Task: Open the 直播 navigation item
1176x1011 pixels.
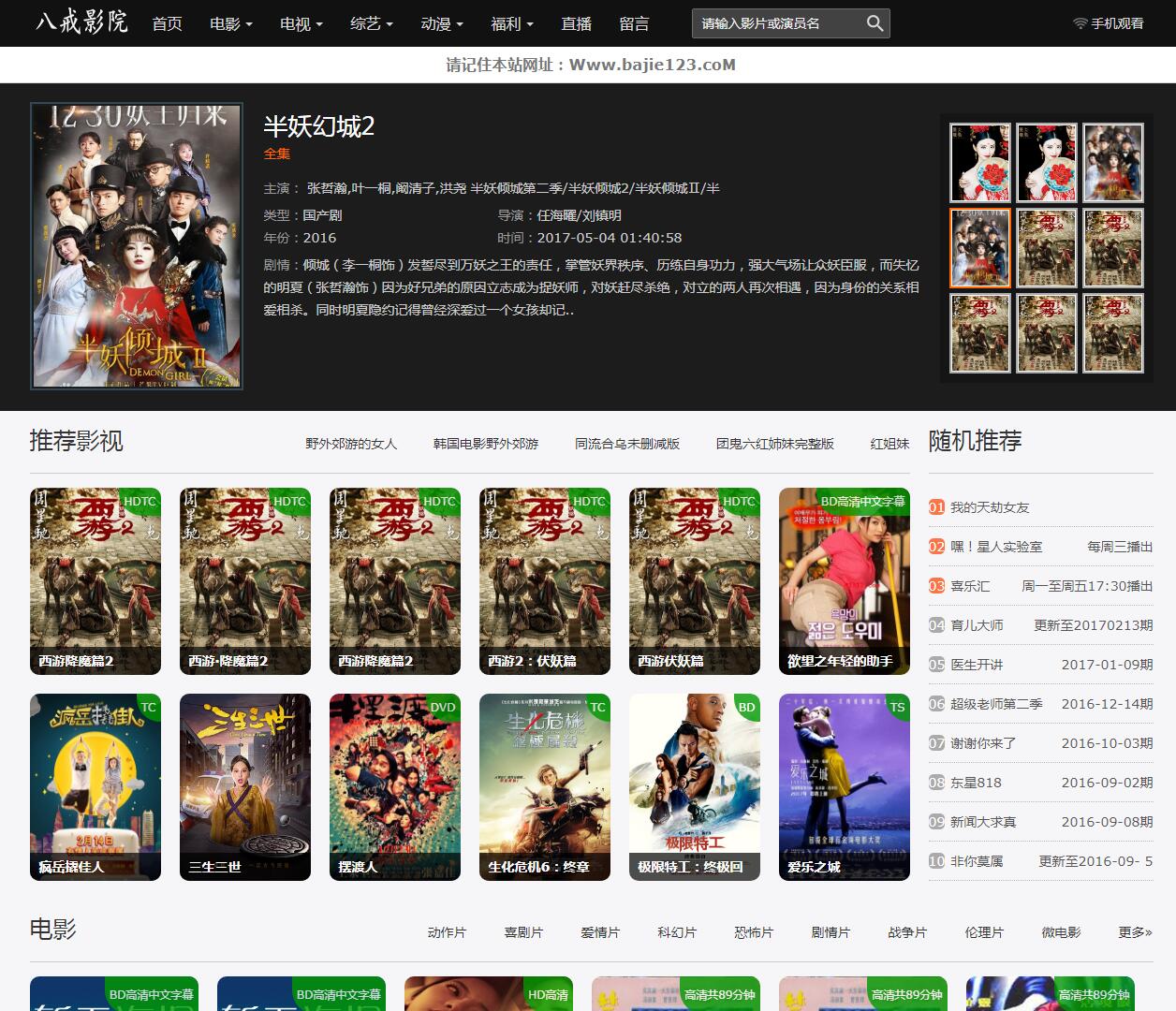Action: coord(577,23)
